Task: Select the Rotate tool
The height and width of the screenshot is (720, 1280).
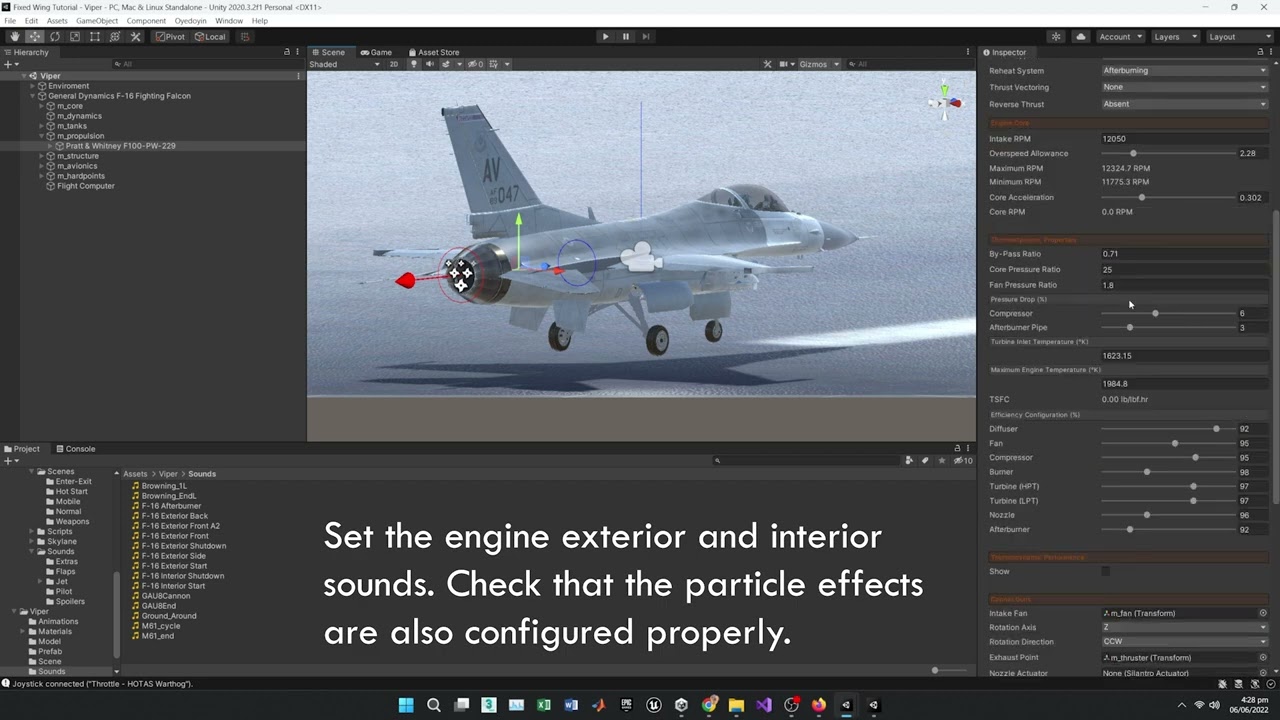Action: coord(54,37)
